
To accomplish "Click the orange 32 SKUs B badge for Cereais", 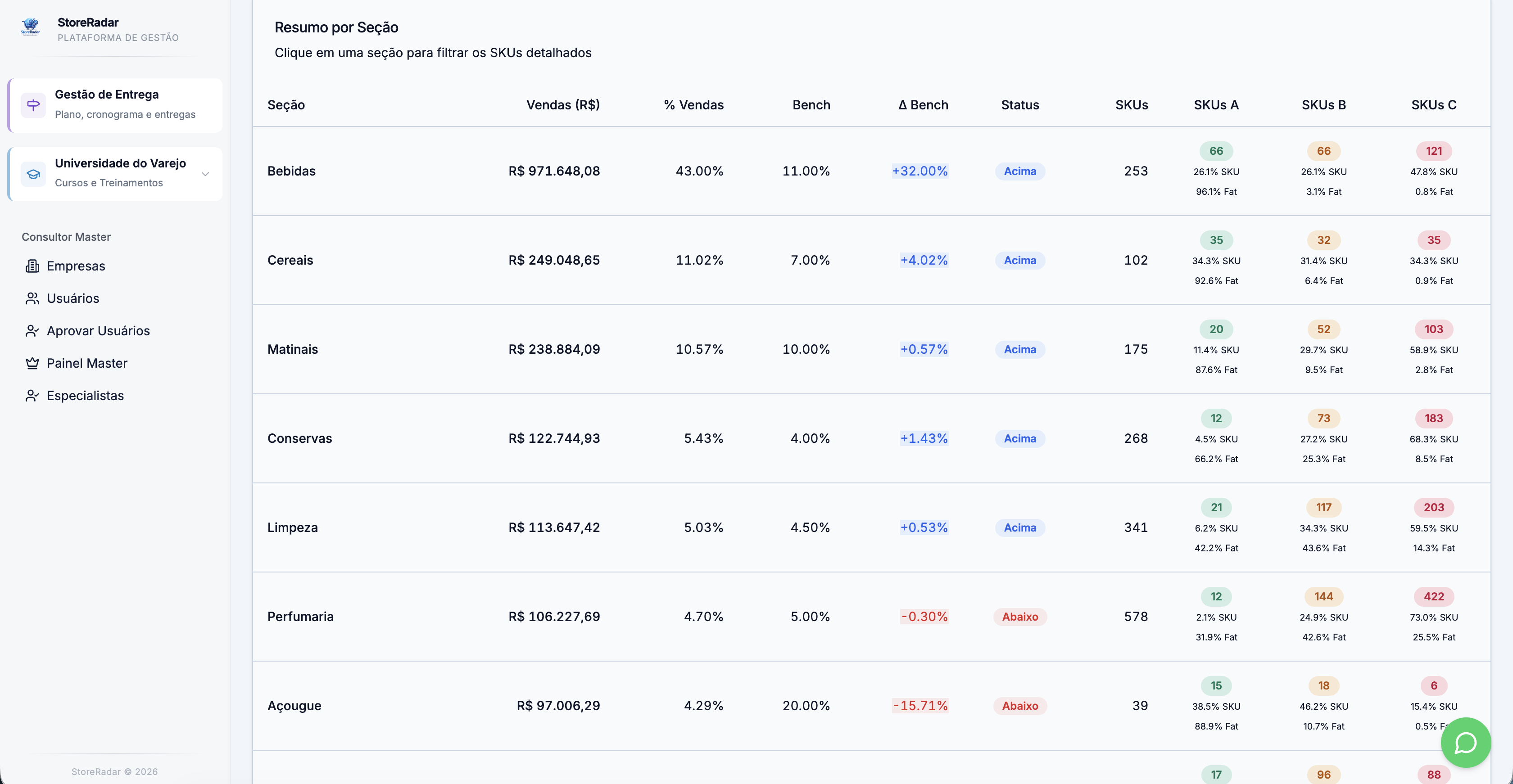I will click(1323, 240).
